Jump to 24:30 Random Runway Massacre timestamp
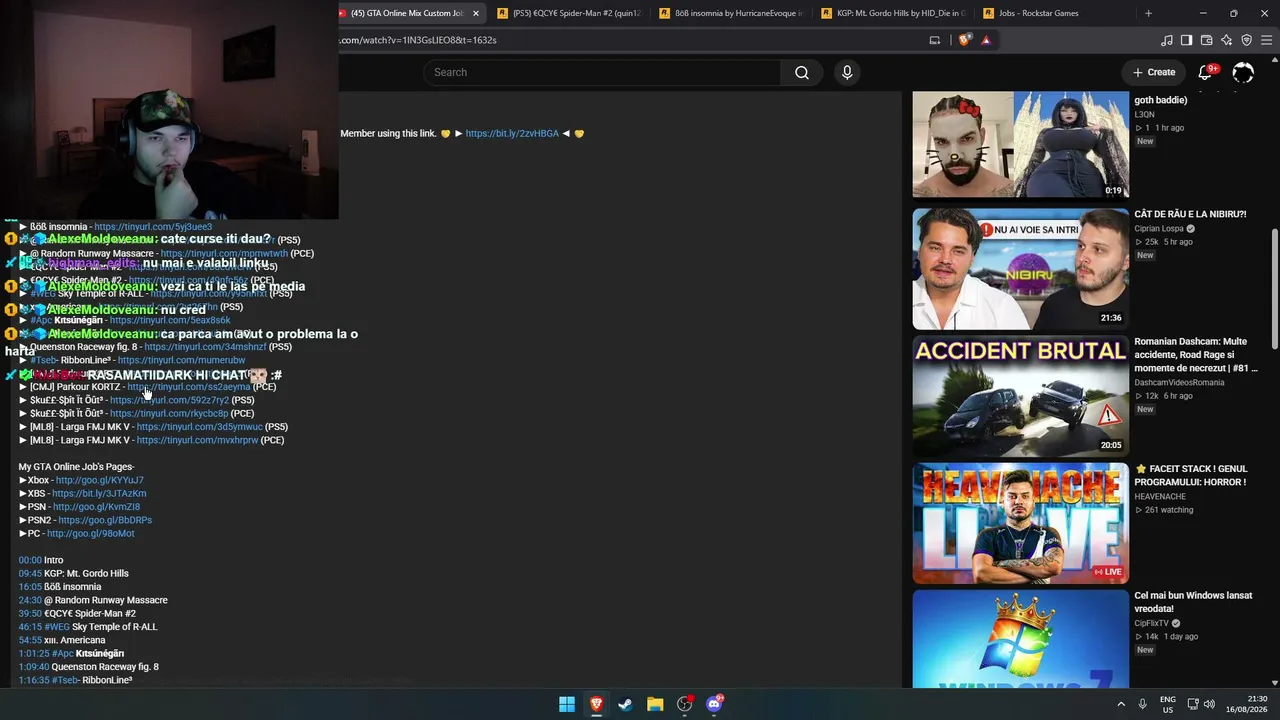This screenshot has height=720, width=1280. coord(30,600)
